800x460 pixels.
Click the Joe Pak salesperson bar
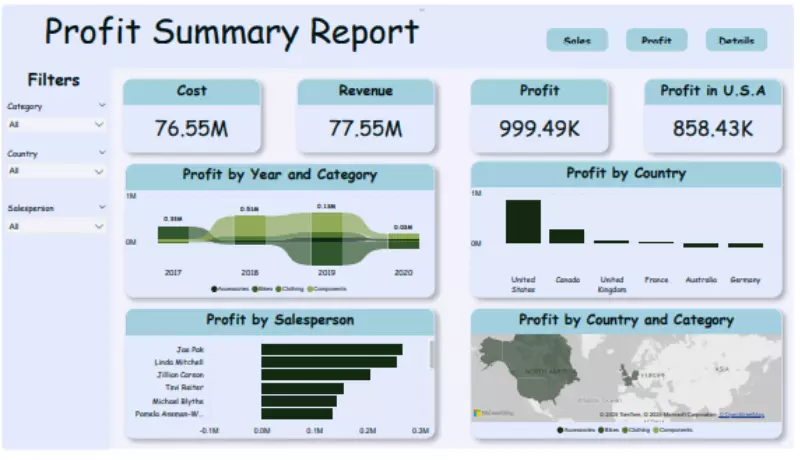[332, 349]
